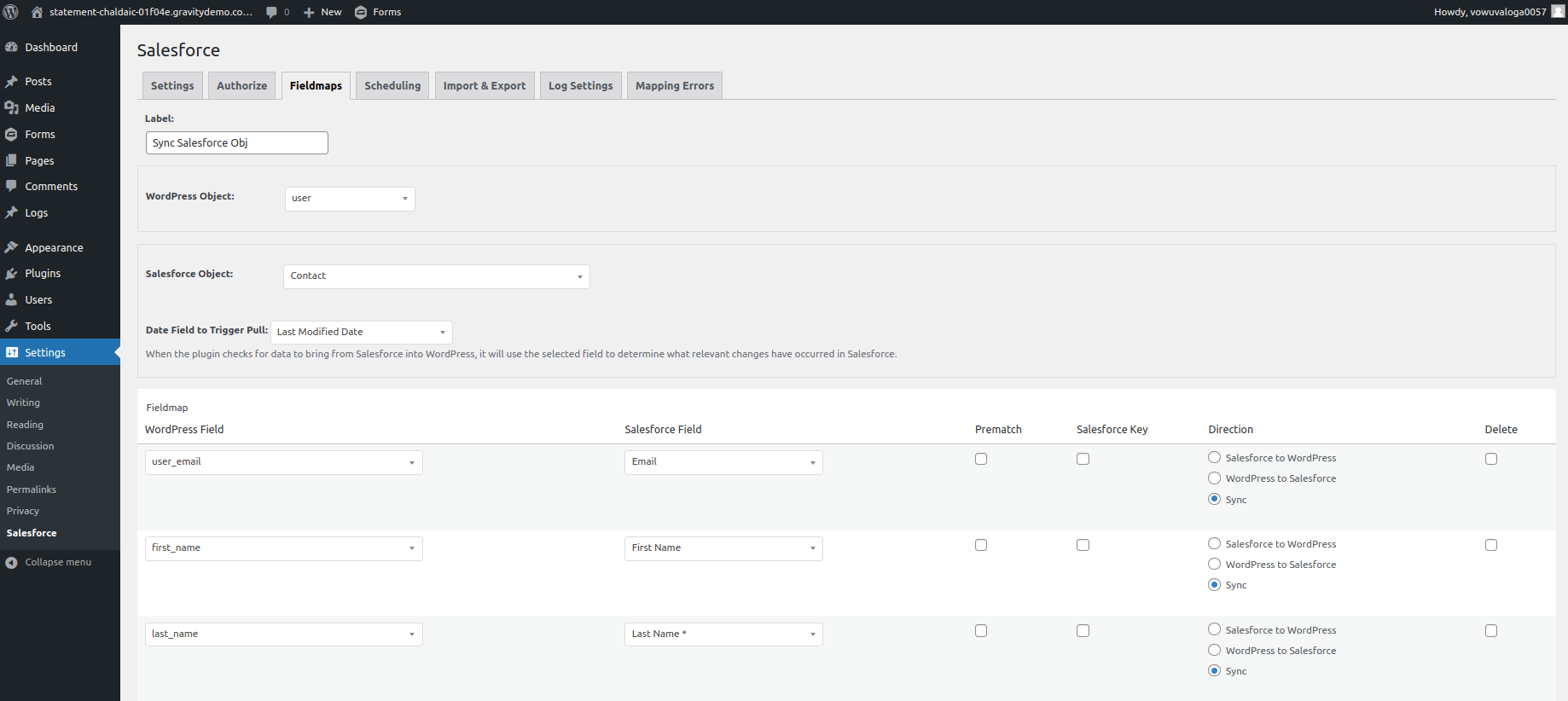Click the Label text input field
1568x701 pixels.
[237, 143]
